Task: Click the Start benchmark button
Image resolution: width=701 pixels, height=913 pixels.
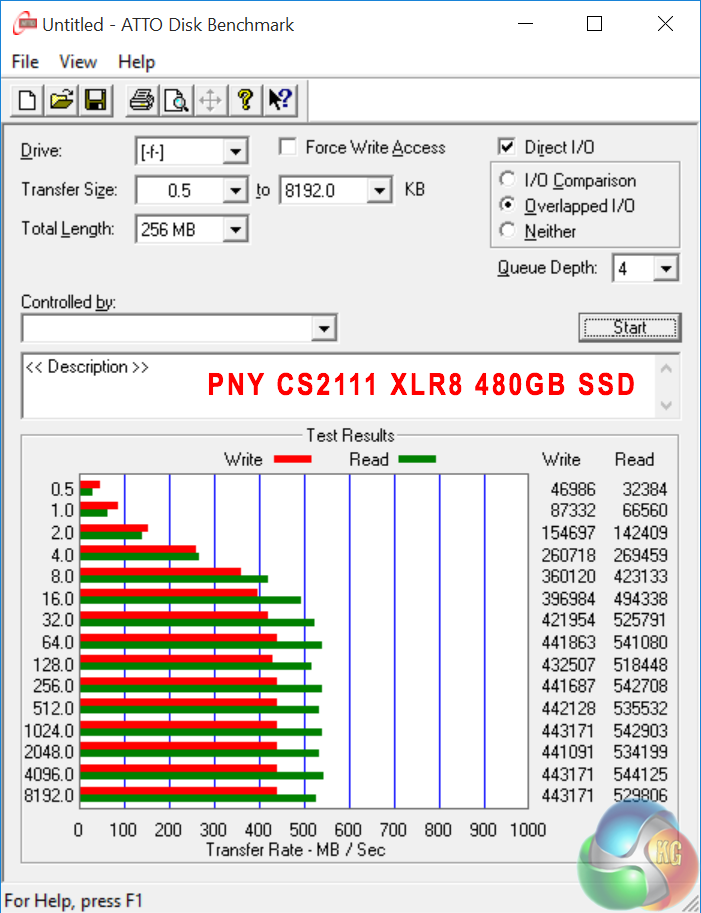Action: pos(629,328)
